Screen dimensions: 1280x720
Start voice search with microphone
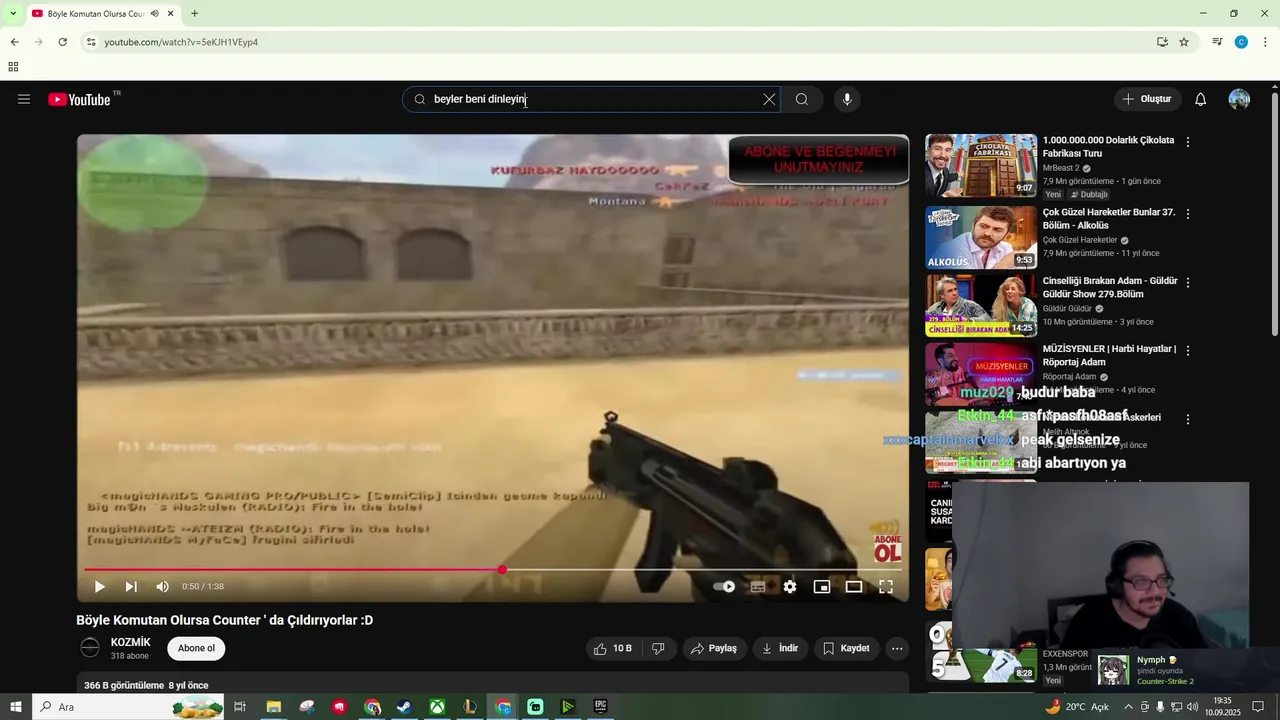(847, 99)
